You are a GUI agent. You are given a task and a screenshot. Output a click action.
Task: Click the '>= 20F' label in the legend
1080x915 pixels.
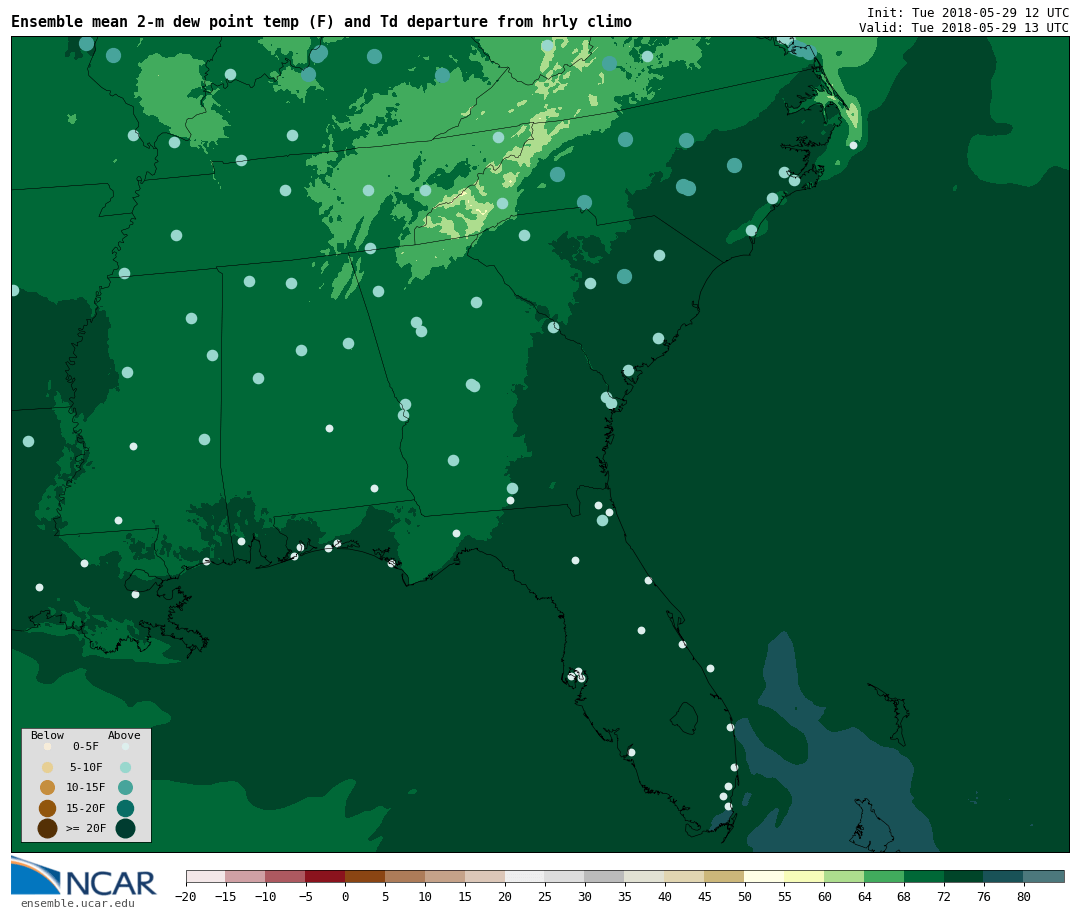(x=85, y=828)
